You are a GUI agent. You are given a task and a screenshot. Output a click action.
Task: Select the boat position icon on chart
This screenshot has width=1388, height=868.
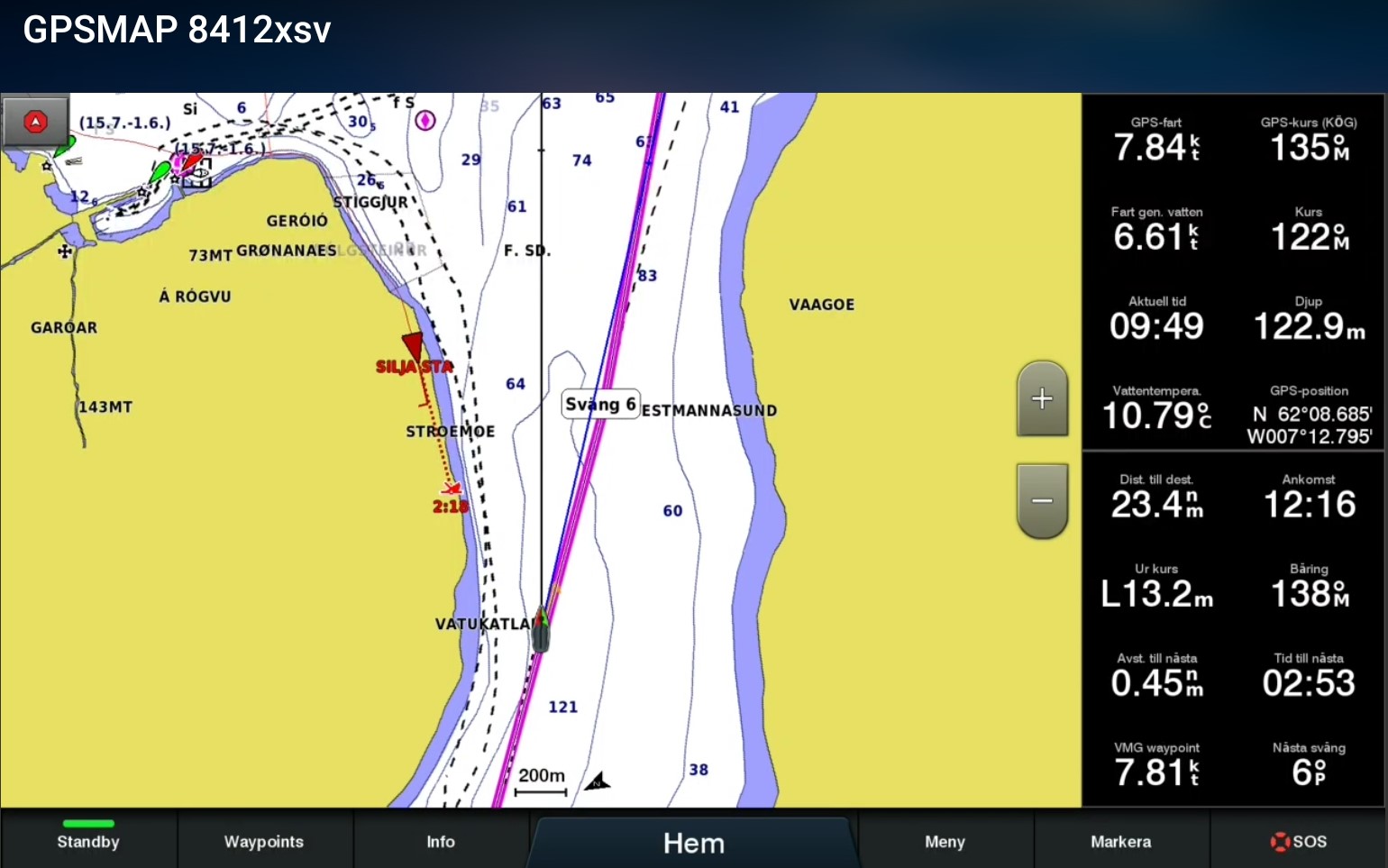coord(540,628)
